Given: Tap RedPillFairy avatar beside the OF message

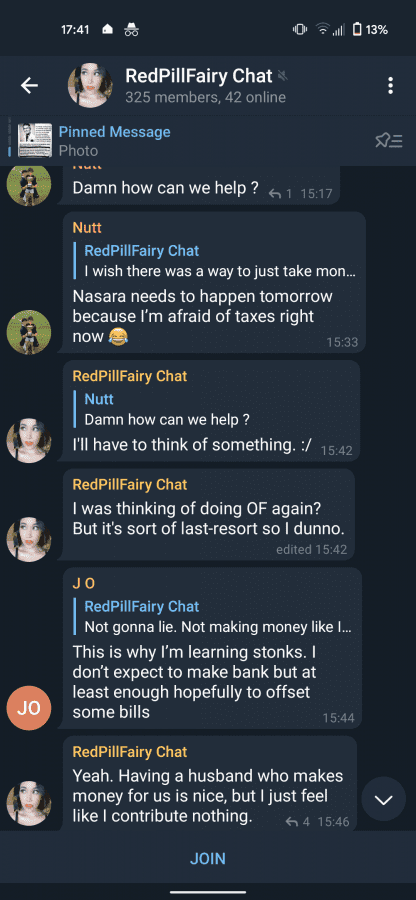Looking at the screenshot, I should (29, 540).
